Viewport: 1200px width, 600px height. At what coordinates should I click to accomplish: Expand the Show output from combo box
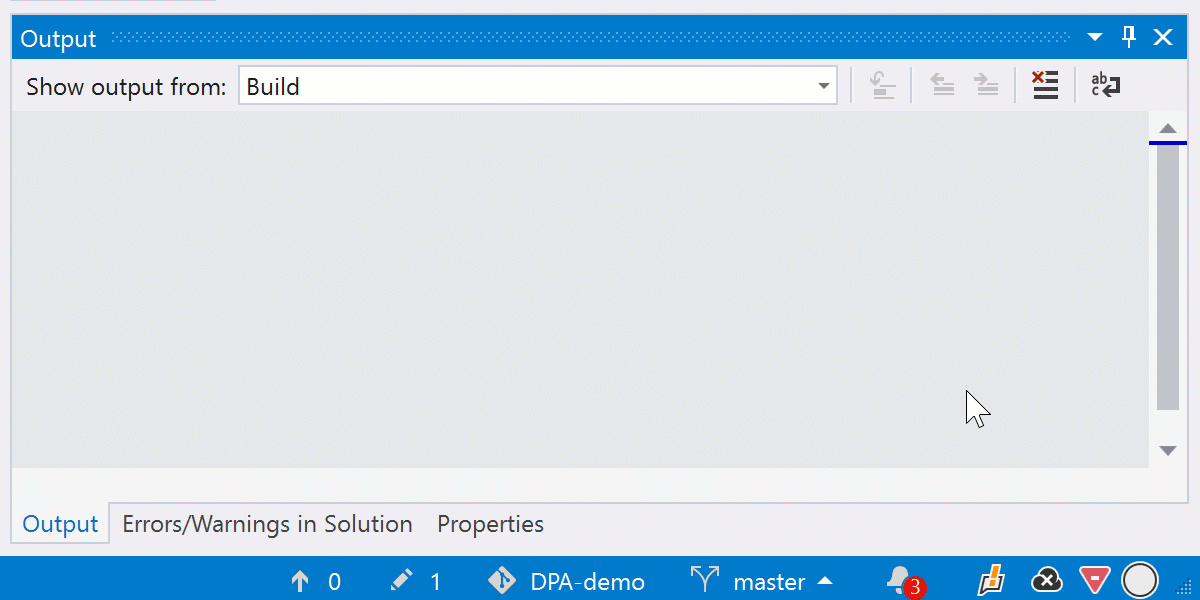point(824,86)
